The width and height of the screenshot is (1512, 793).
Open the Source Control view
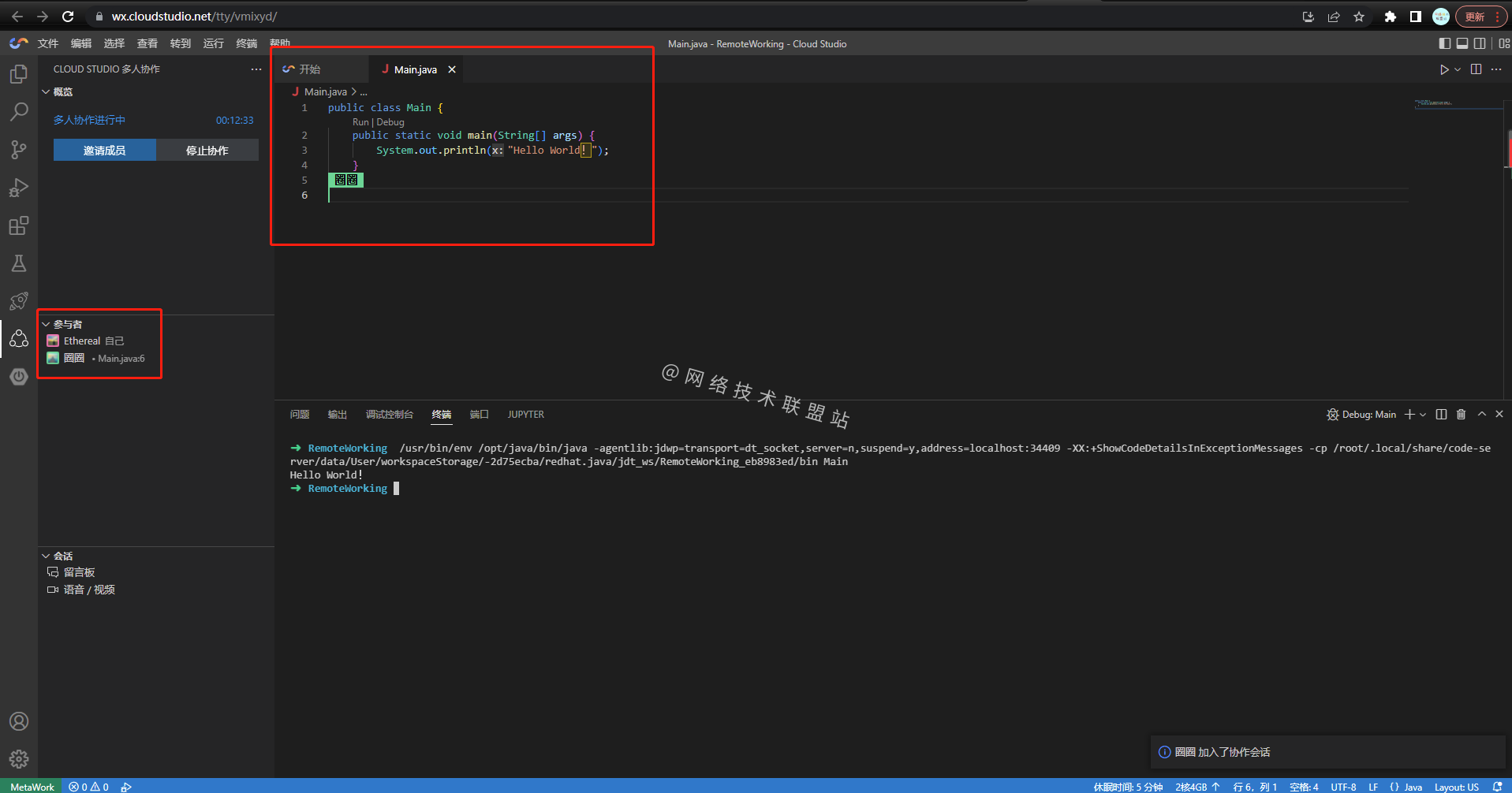tap(18, 150)
